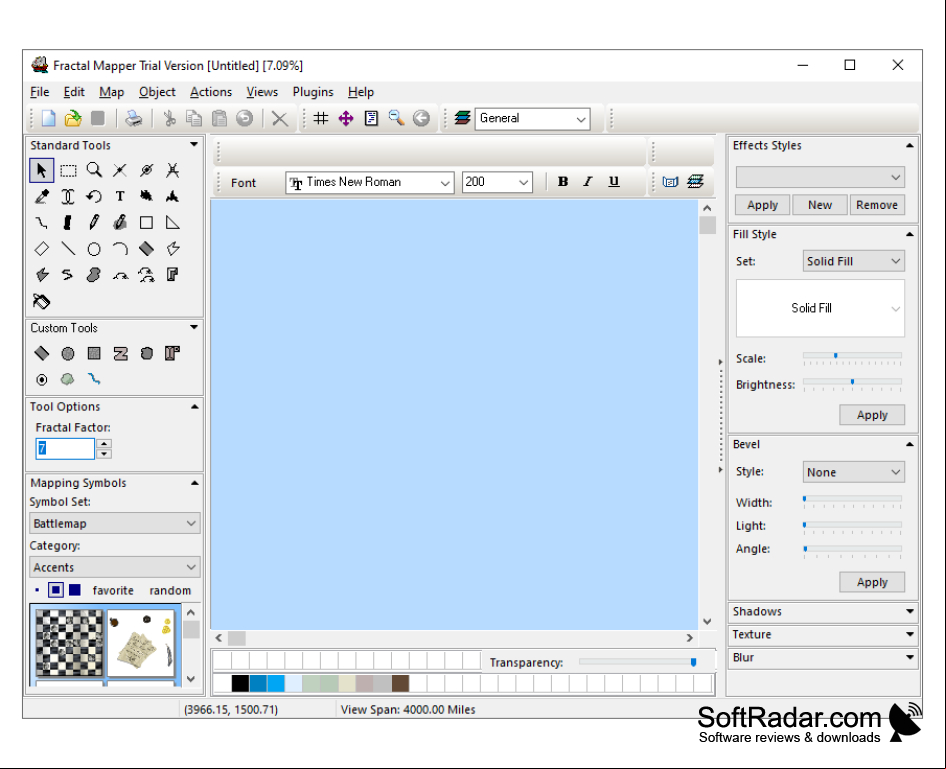
Task: Open the Battlemap symbol set dropdown
Action: [115, 524]
